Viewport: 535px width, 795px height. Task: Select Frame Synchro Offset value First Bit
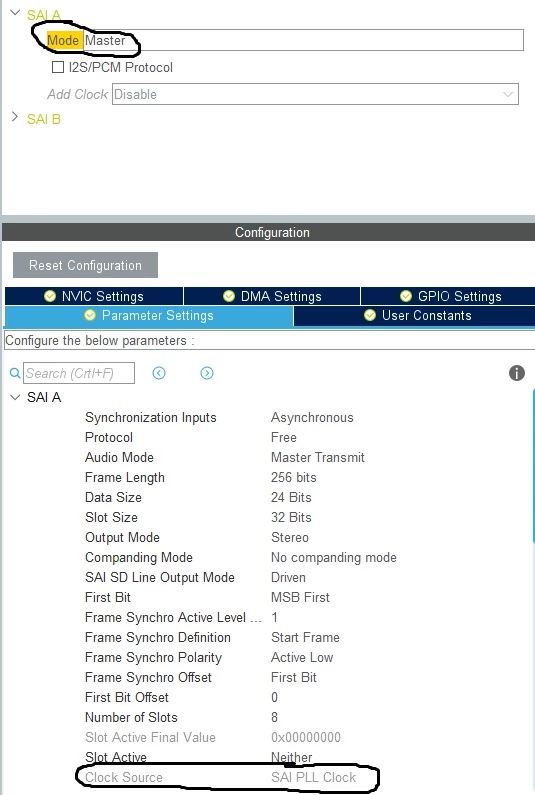(x=294, y=677)
